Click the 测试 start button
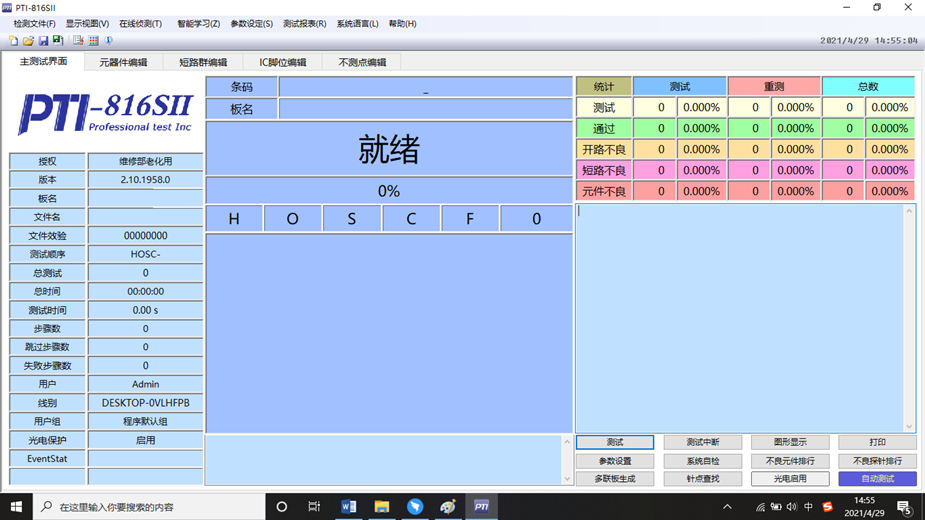This screenshot has width=925, height=520. coord(615,442)
